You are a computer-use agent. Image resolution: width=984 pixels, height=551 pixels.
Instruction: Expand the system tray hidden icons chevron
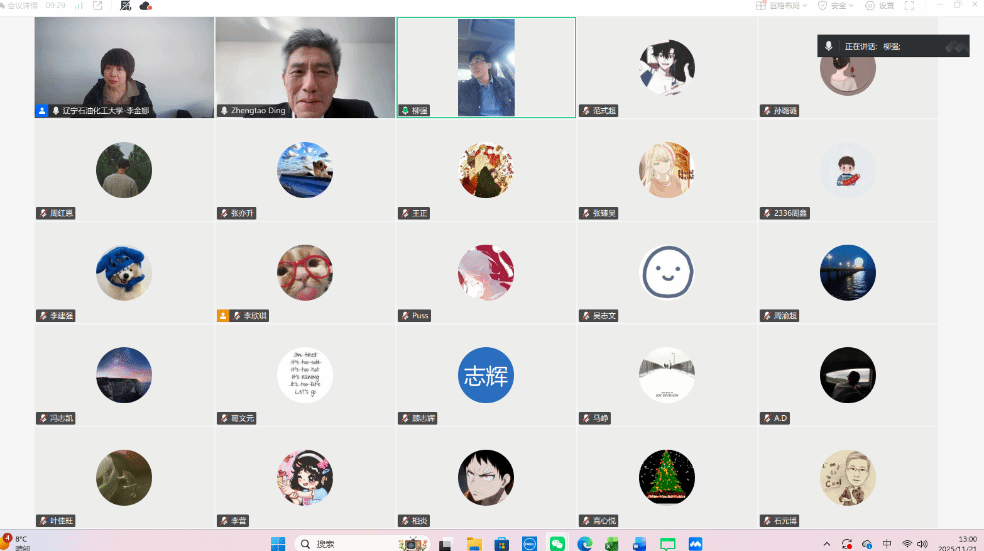[x=826, y=543]
